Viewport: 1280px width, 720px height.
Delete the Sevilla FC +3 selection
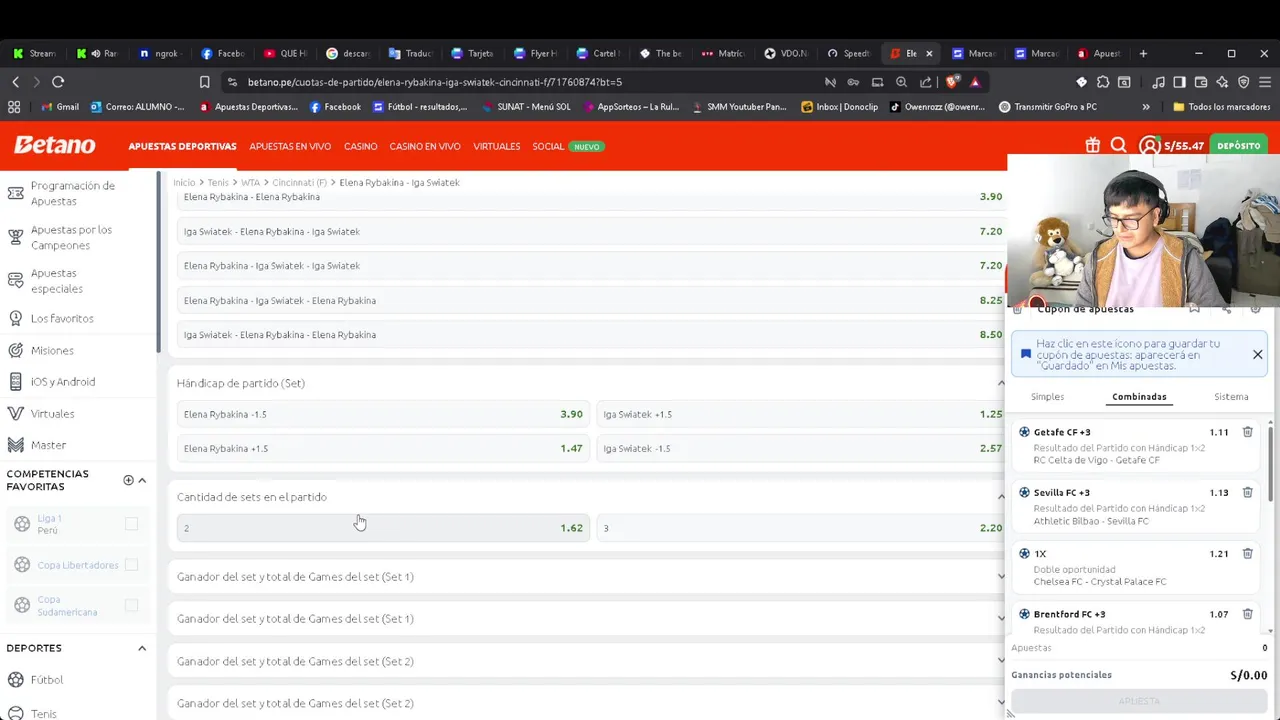click(1247, 492)
